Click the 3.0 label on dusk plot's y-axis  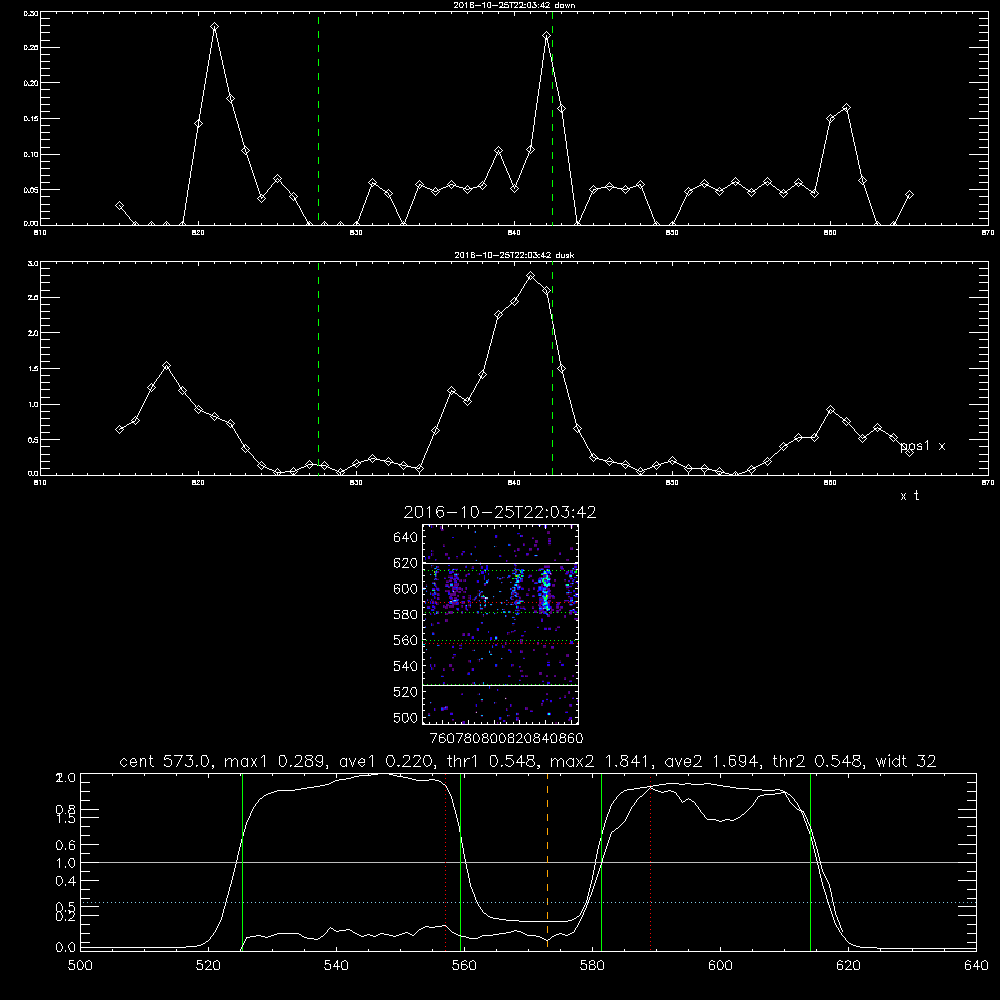point(33,263)
